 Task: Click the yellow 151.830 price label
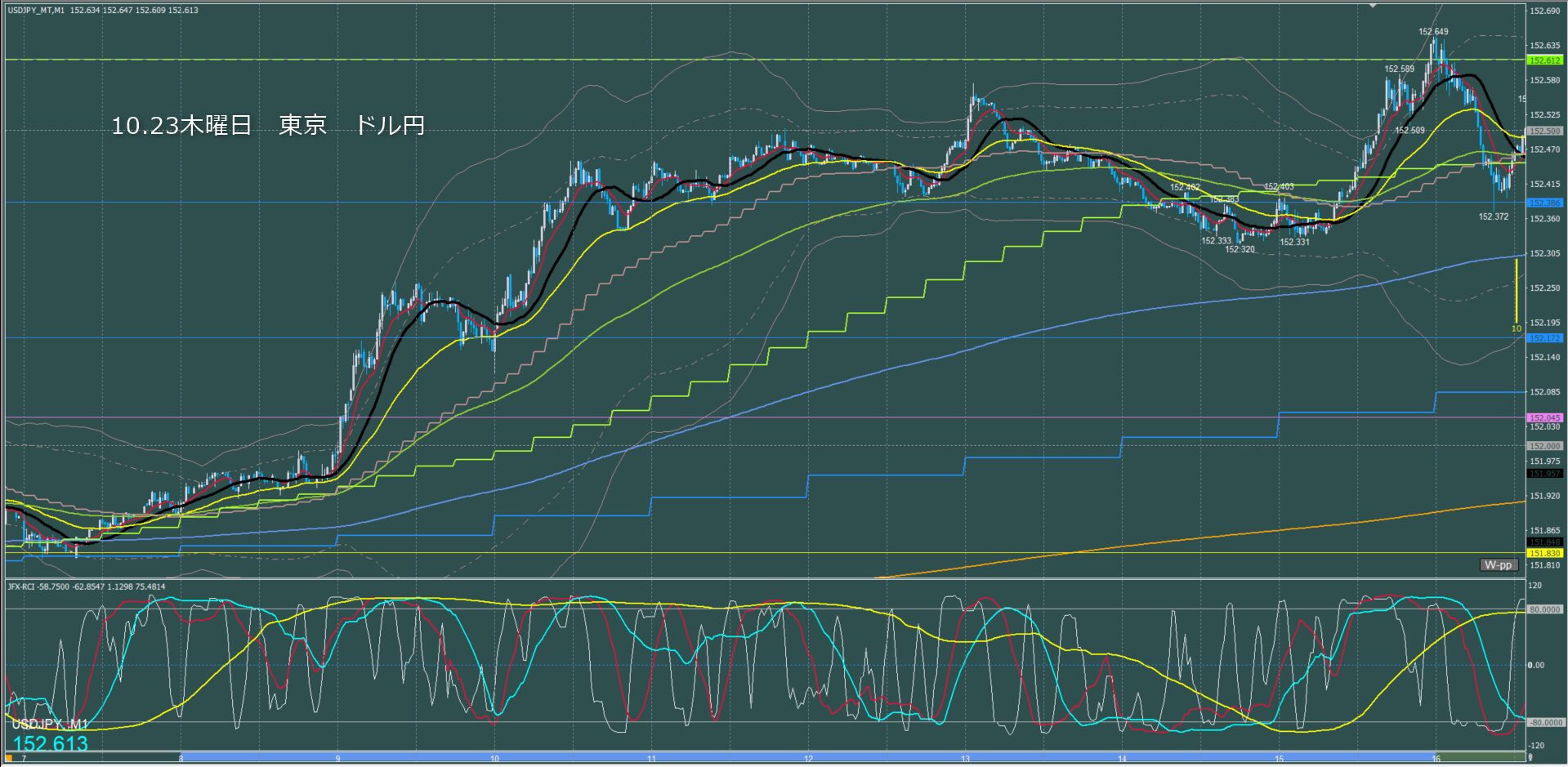1544,554
